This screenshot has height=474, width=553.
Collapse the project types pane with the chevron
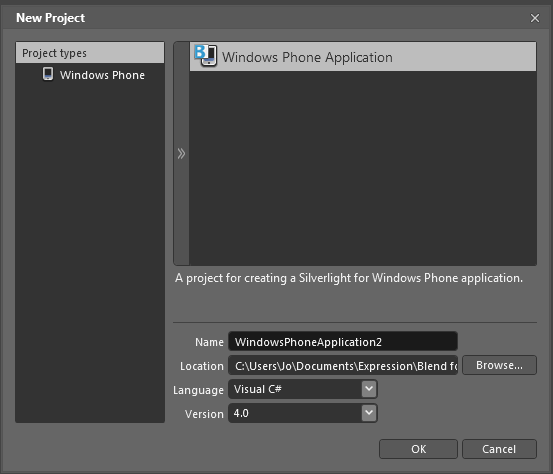181,153
